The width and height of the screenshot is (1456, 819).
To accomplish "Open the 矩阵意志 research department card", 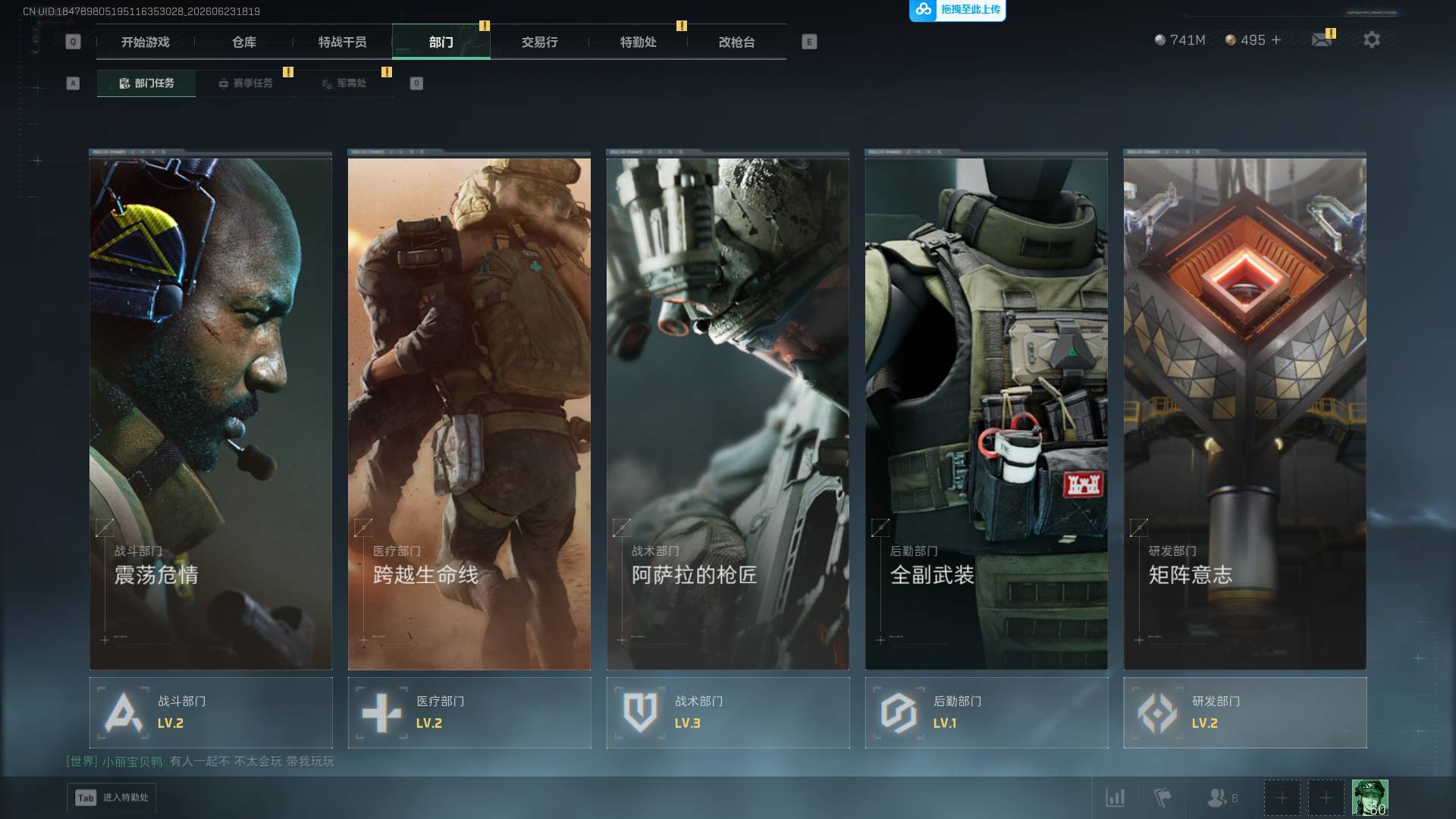I will [1245, 413].
